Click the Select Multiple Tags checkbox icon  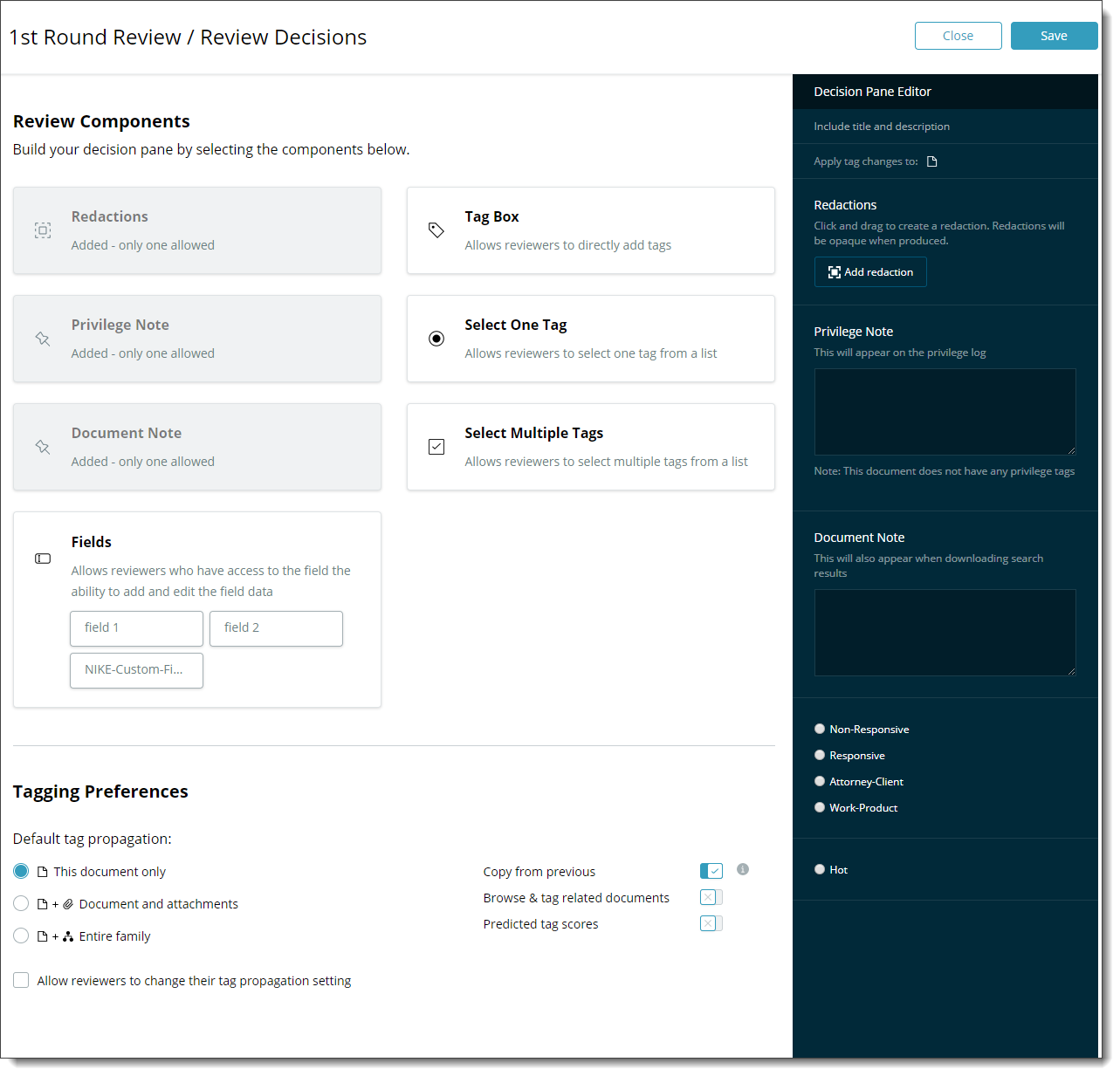(x=436, y=447)
